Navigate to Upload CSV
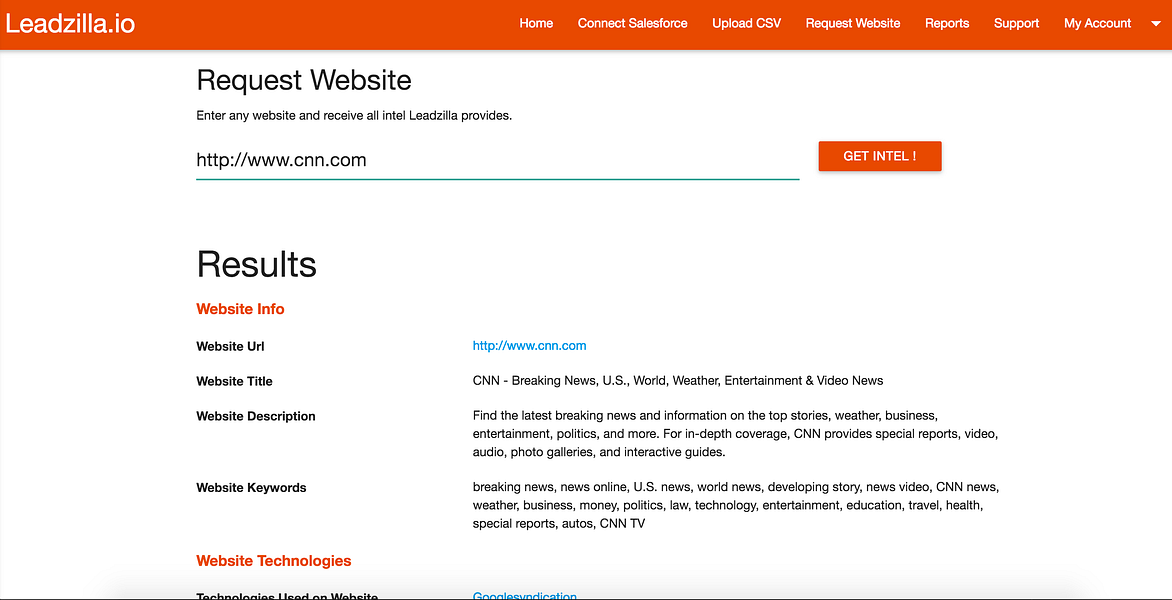This screenshot has height=600, width=1172. pyautogui.click(x=746, y=23)
